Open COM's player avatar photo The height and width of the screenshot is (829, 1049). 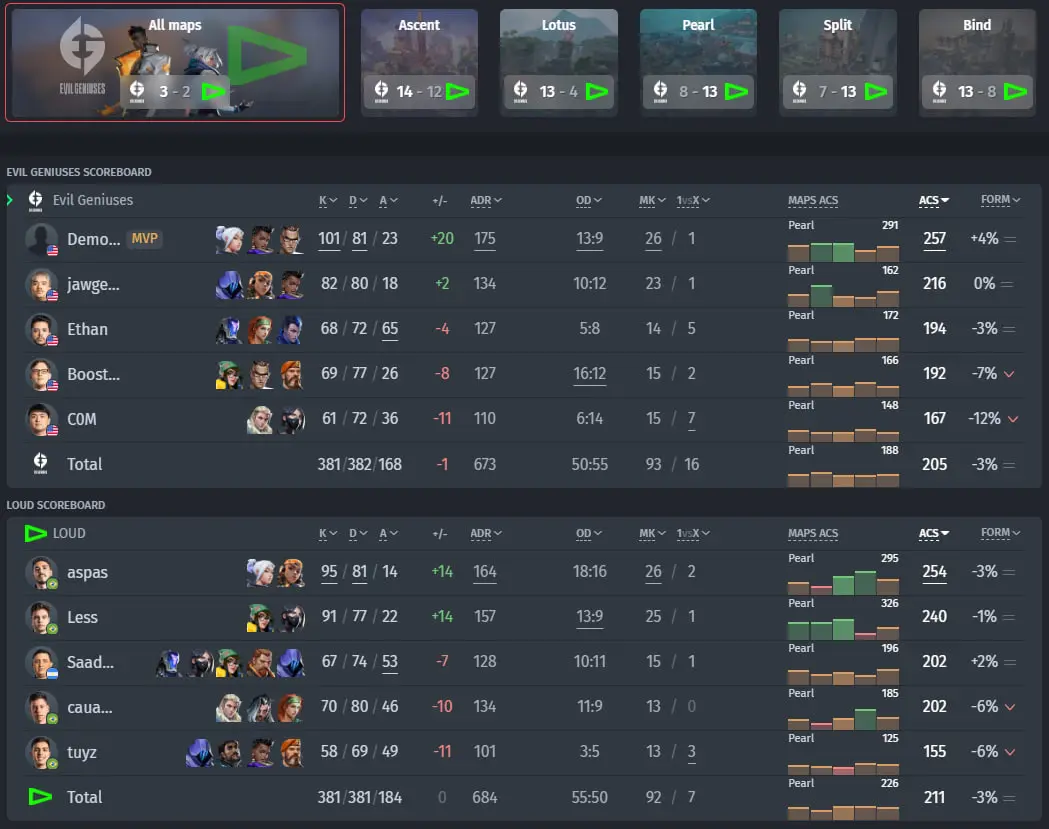(41, 419)
